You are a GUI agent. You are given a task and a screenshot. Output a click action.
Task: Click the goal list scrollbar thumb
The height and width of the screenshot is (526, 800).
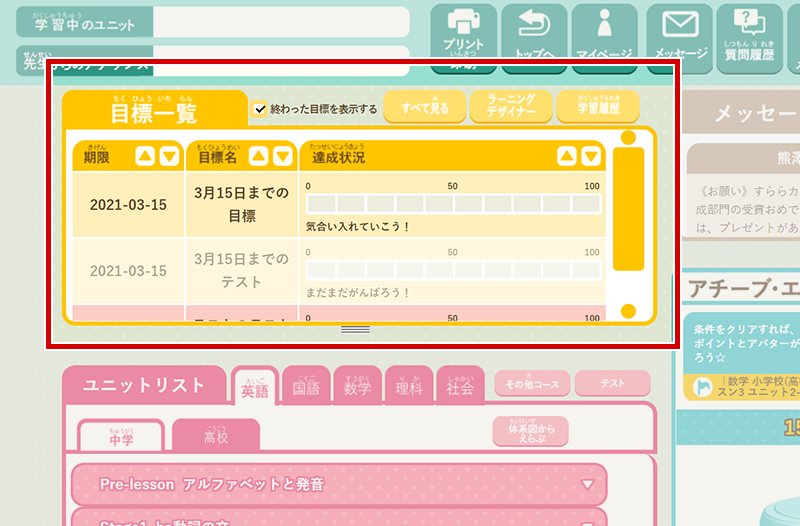629,209
